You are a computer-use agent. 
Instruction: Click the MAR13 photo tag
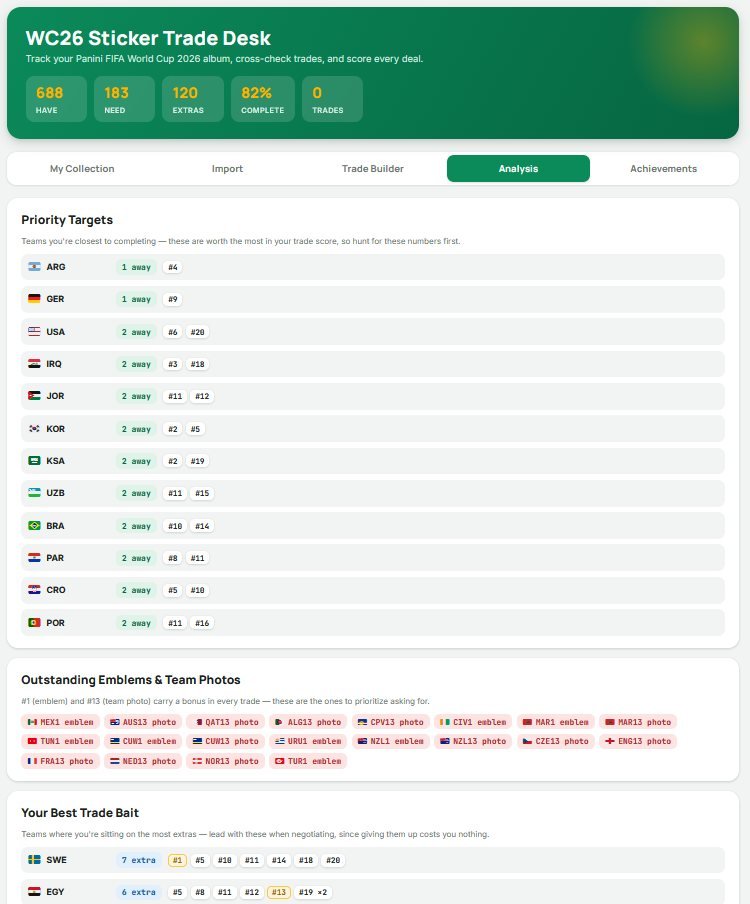tap(638, 722)
